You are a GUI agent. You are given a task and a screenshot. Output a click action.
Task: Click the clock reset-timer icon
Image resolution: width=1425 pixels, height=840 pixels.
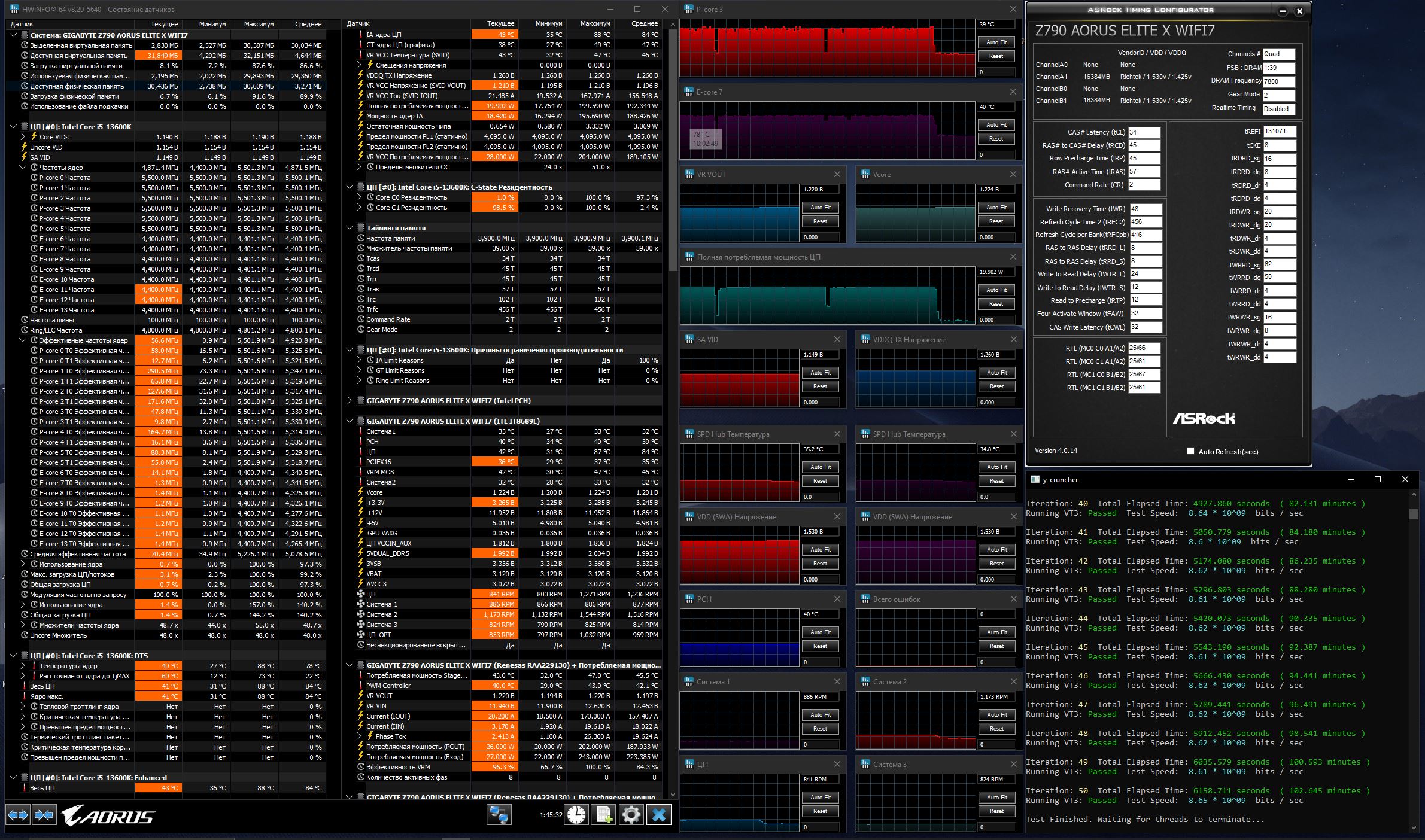576,815
